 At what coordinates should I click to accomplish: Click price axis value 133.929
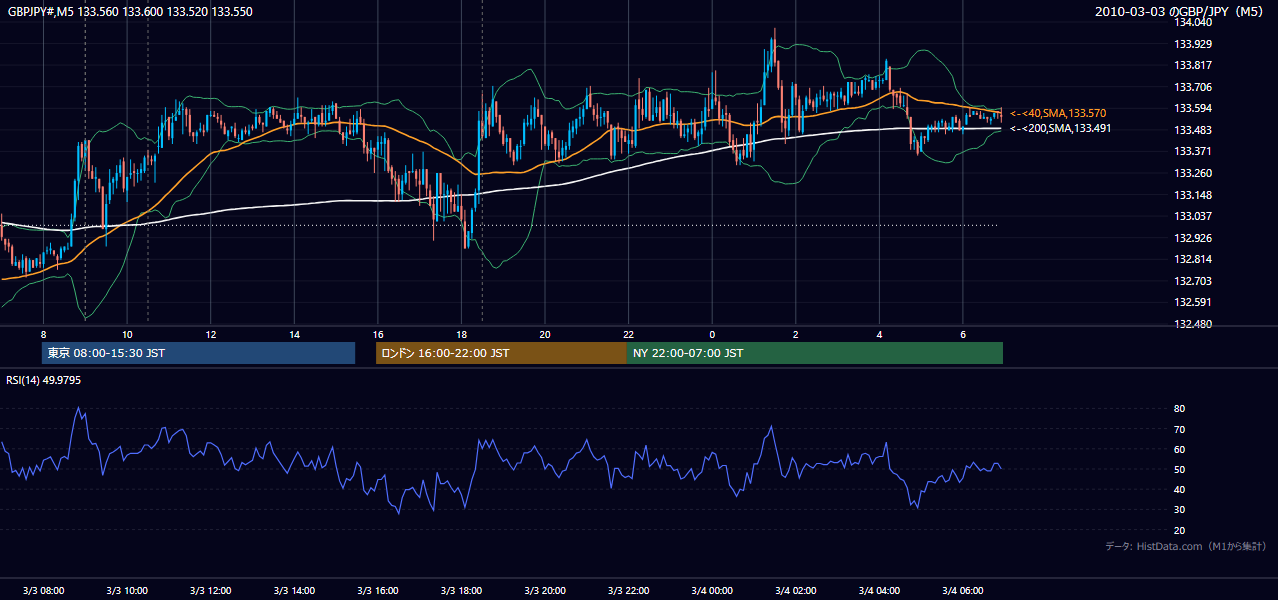1193,44
